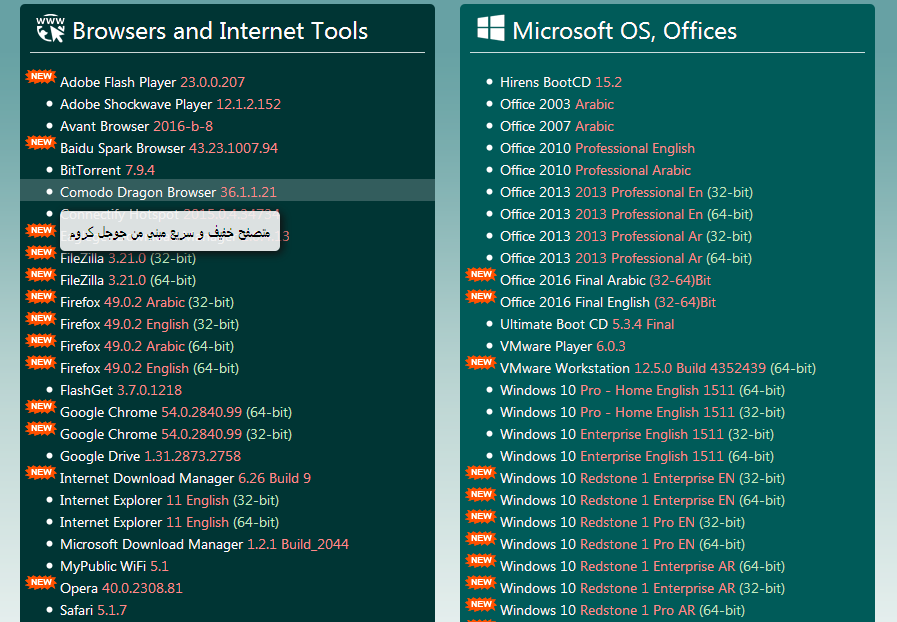Choose Firefox 49.0.2 English (64-bit)
The width and height of the screenshot is (897, 622).
point(149,368)
